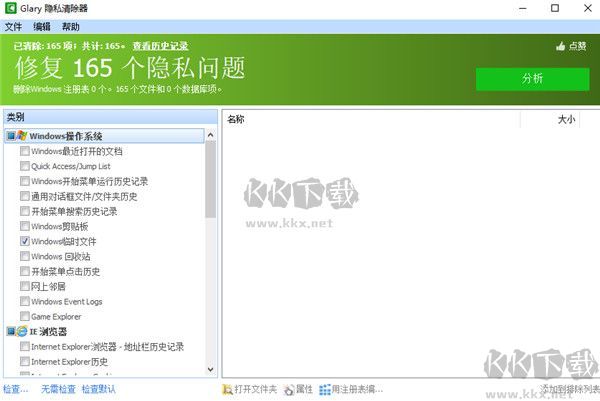Check the Windows剪贴板 checkbox

(25, 226)
